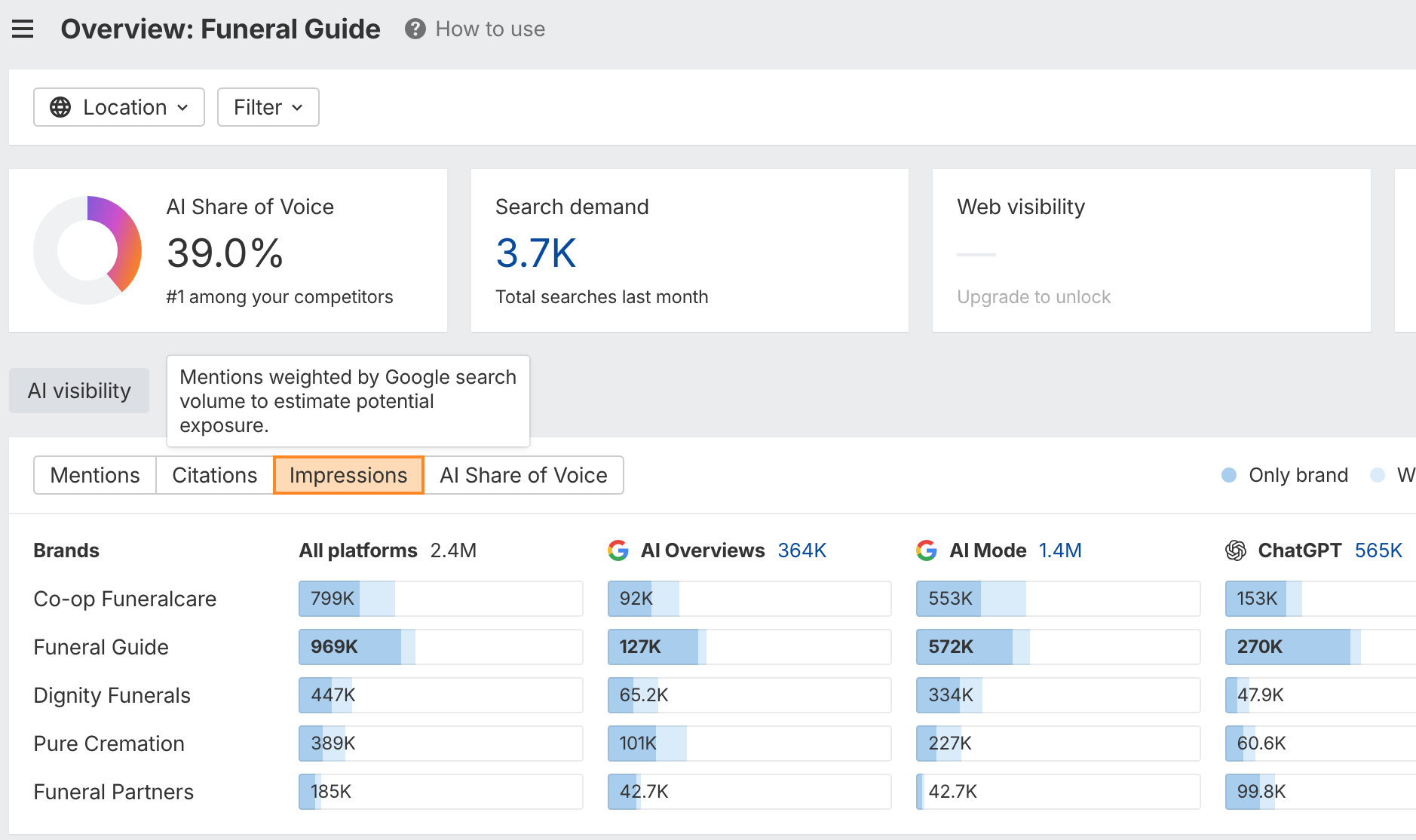Screen dimensions: 1416x840
Task: Toggle the Only brand legend dot
Action: [1229, 475]
